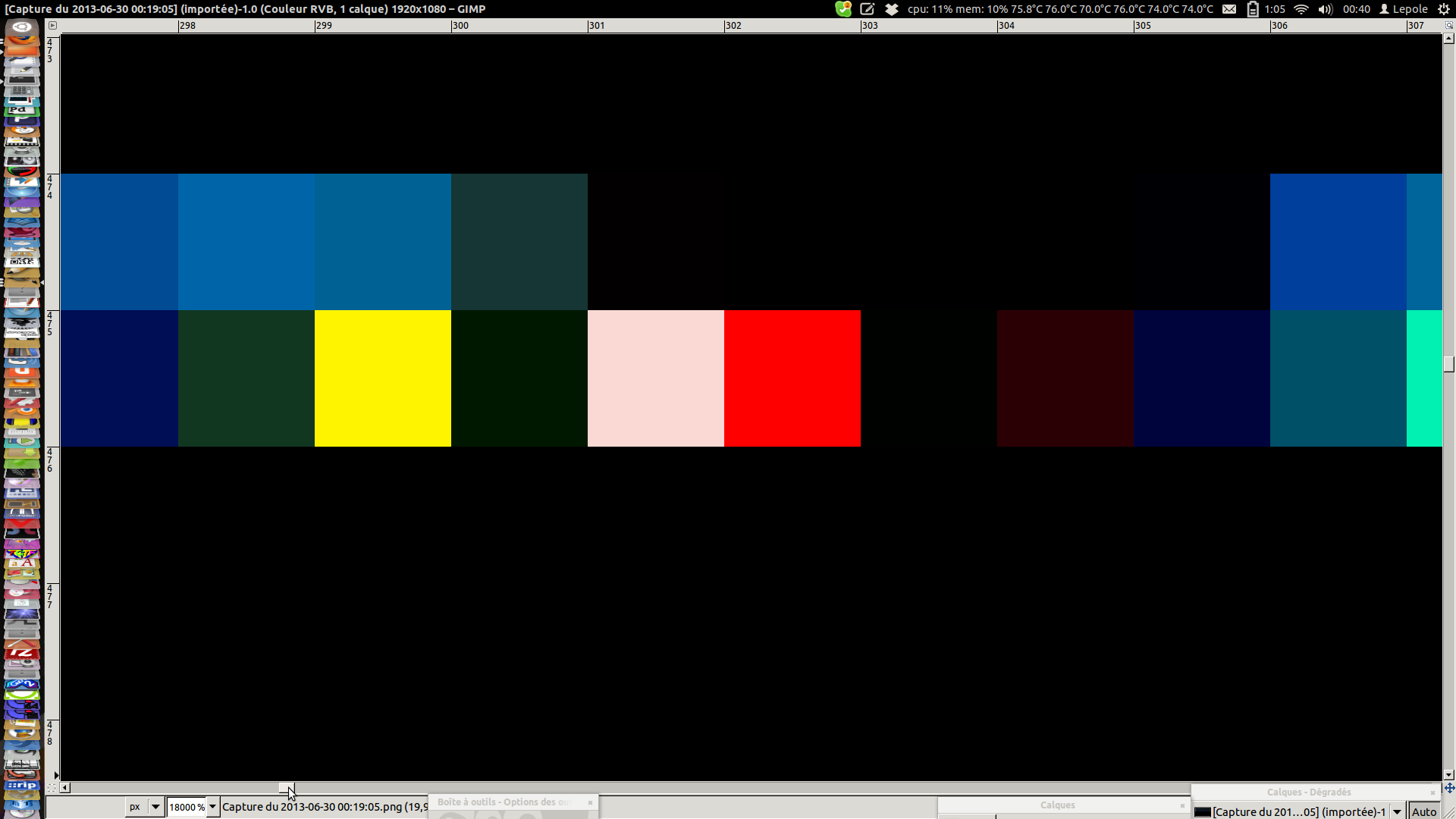Image resolution: width=1456 pixels, height=819 pixels.
Task: Open the Dropbox indicator in the top bar
Action: click(x=892, y=9)
